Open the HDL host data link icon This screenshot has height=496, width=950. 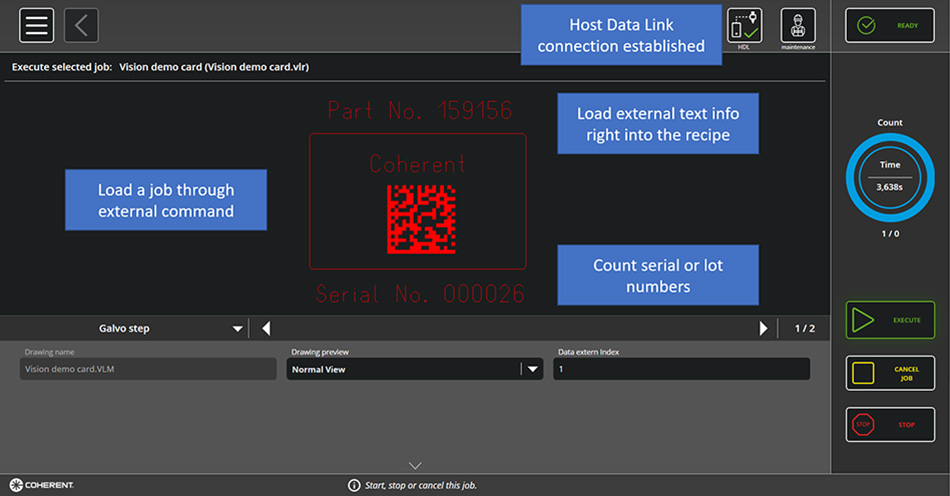[x=744, y=27]
